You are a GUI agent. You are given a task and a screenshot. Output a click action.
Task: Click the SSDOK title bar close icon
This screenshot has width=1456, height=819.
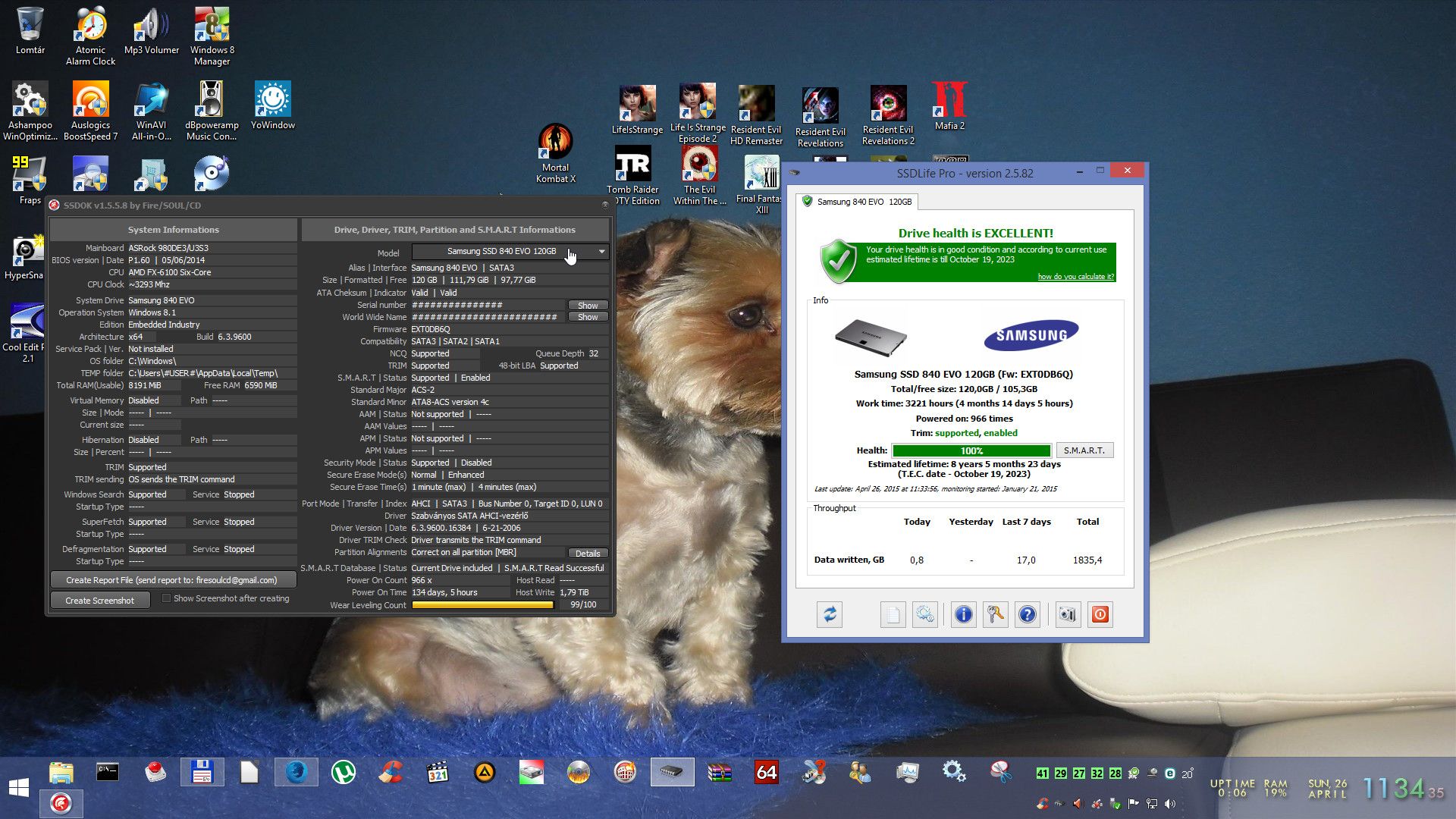tap(605, 205)
